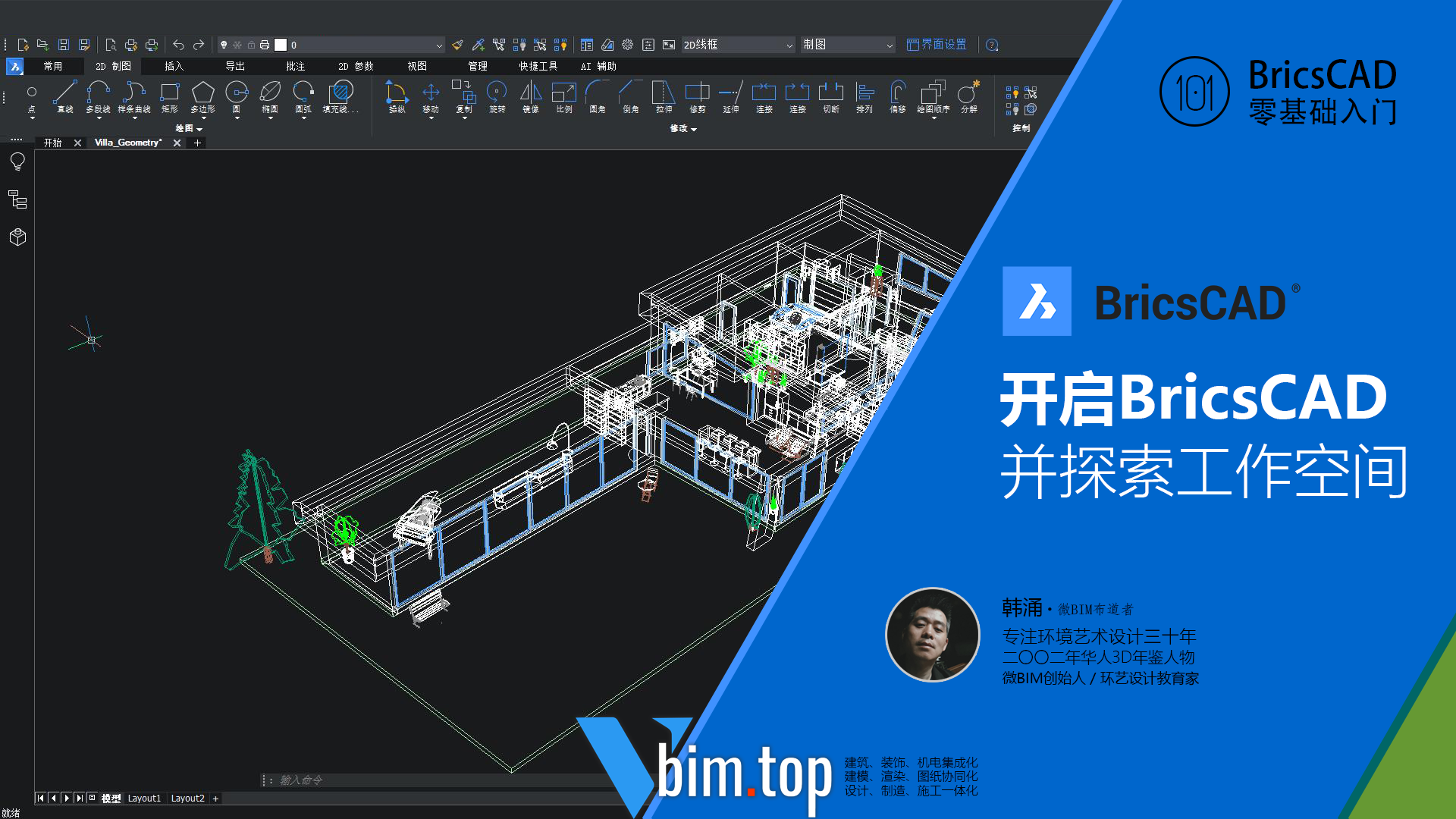
Task: Expand the 修改 panel arrow
Action: (x=693, y=129)
